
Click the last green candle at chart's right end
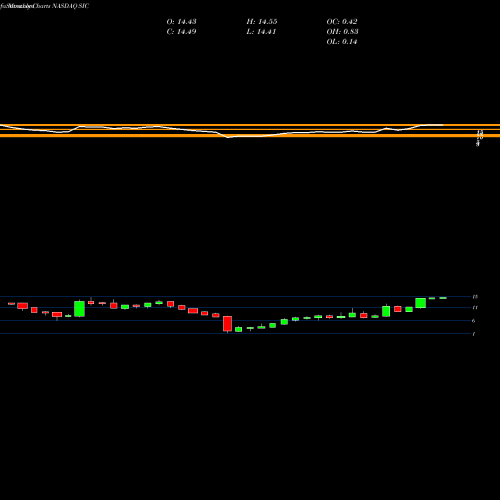point(443,298)
